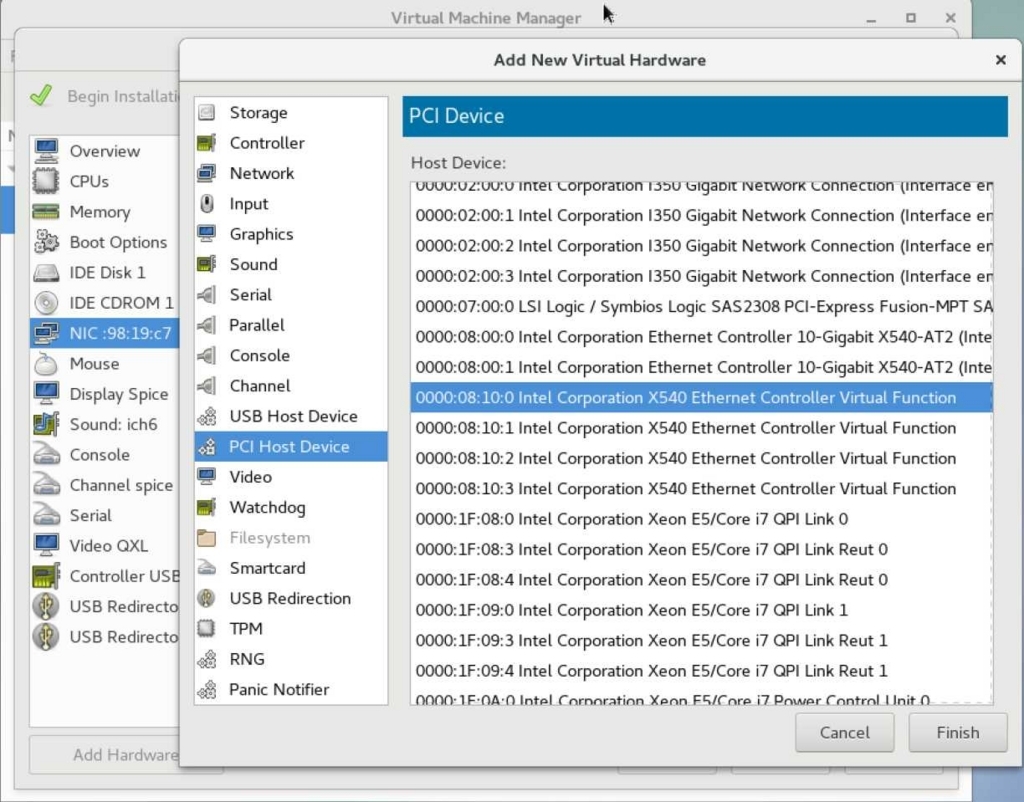Click the RNG icon
This screenshot has height=802, width=1024.
(x=207, y=659)
